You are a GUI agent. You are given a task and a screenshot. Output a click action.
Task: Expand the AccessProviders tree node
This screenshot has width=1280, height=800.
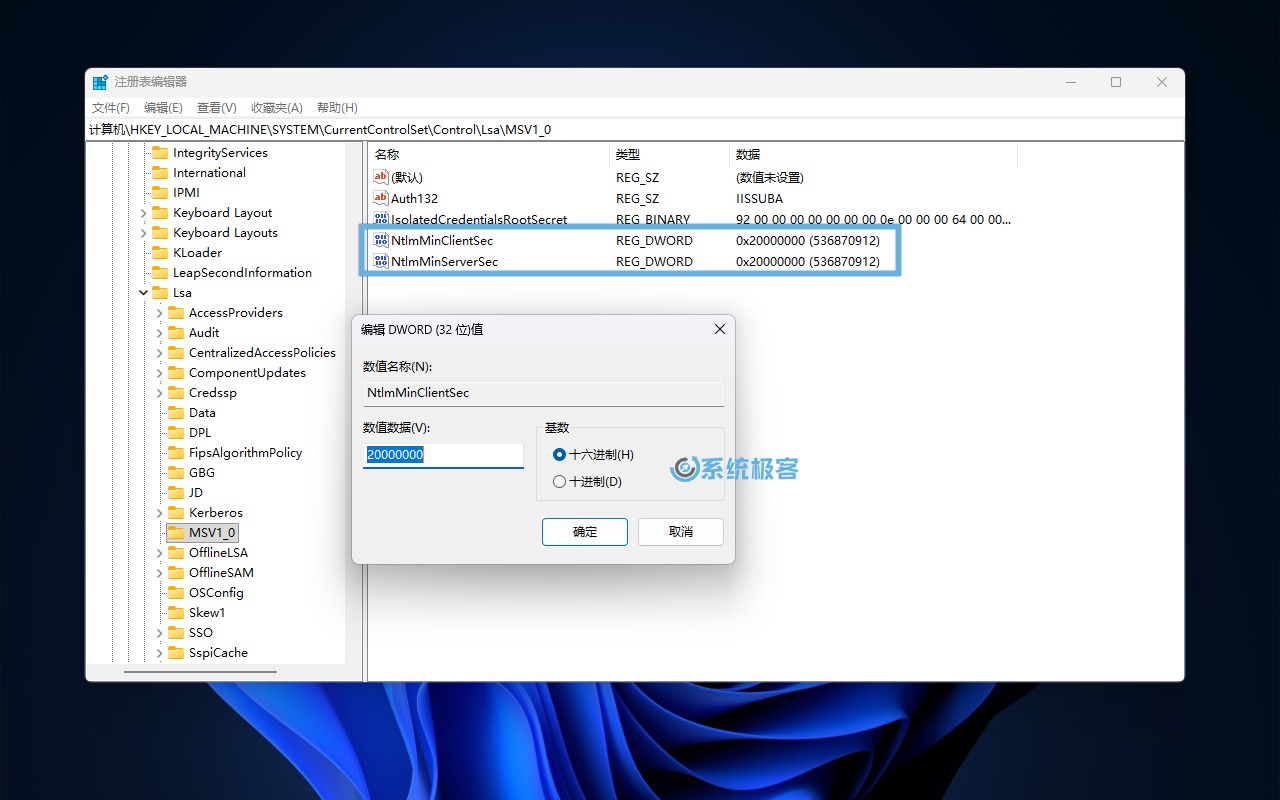[x=159, y=313]
